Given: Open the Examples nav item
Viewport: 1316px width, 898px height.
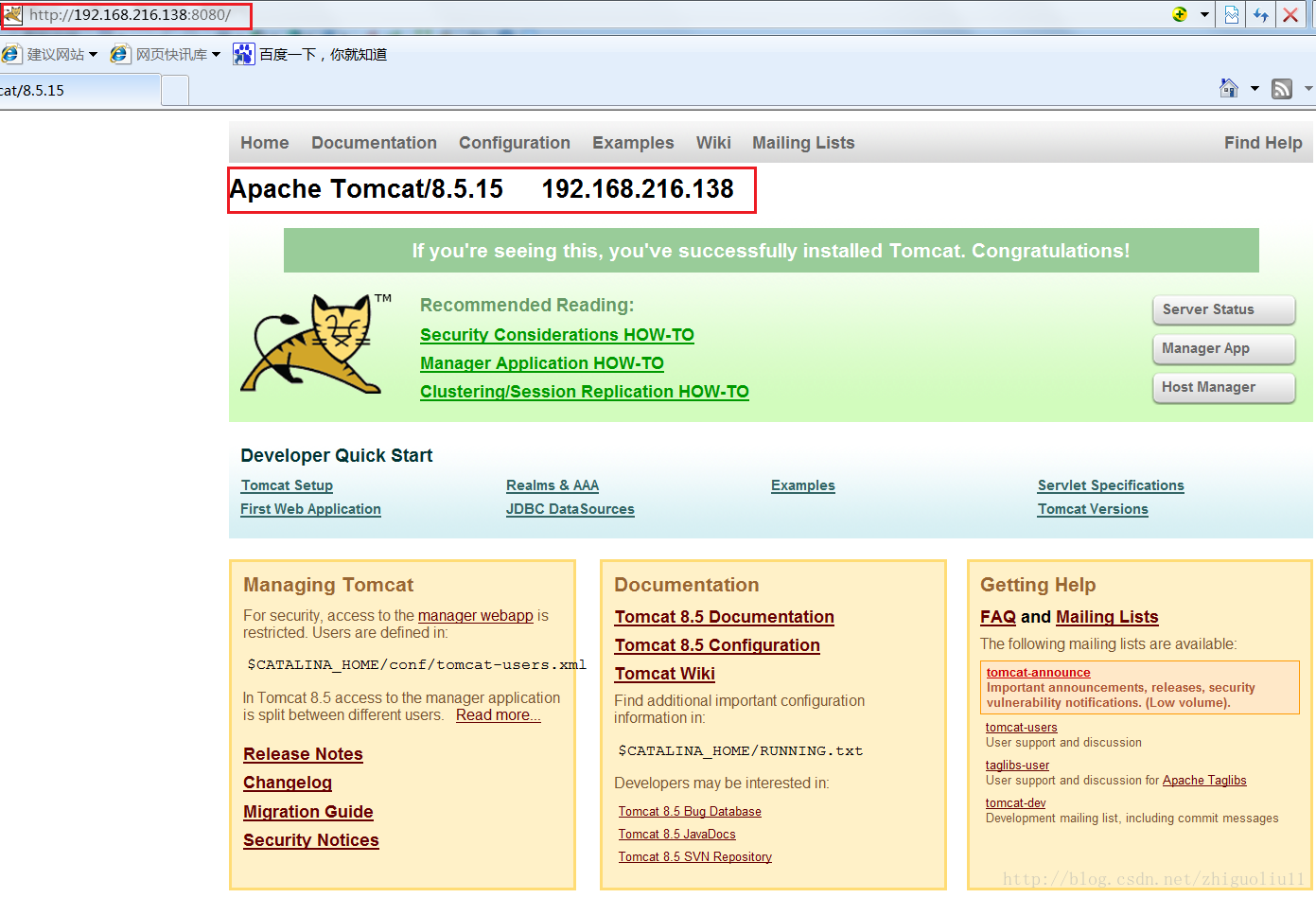Looking at the screenshot, I should tap(633, 143).
